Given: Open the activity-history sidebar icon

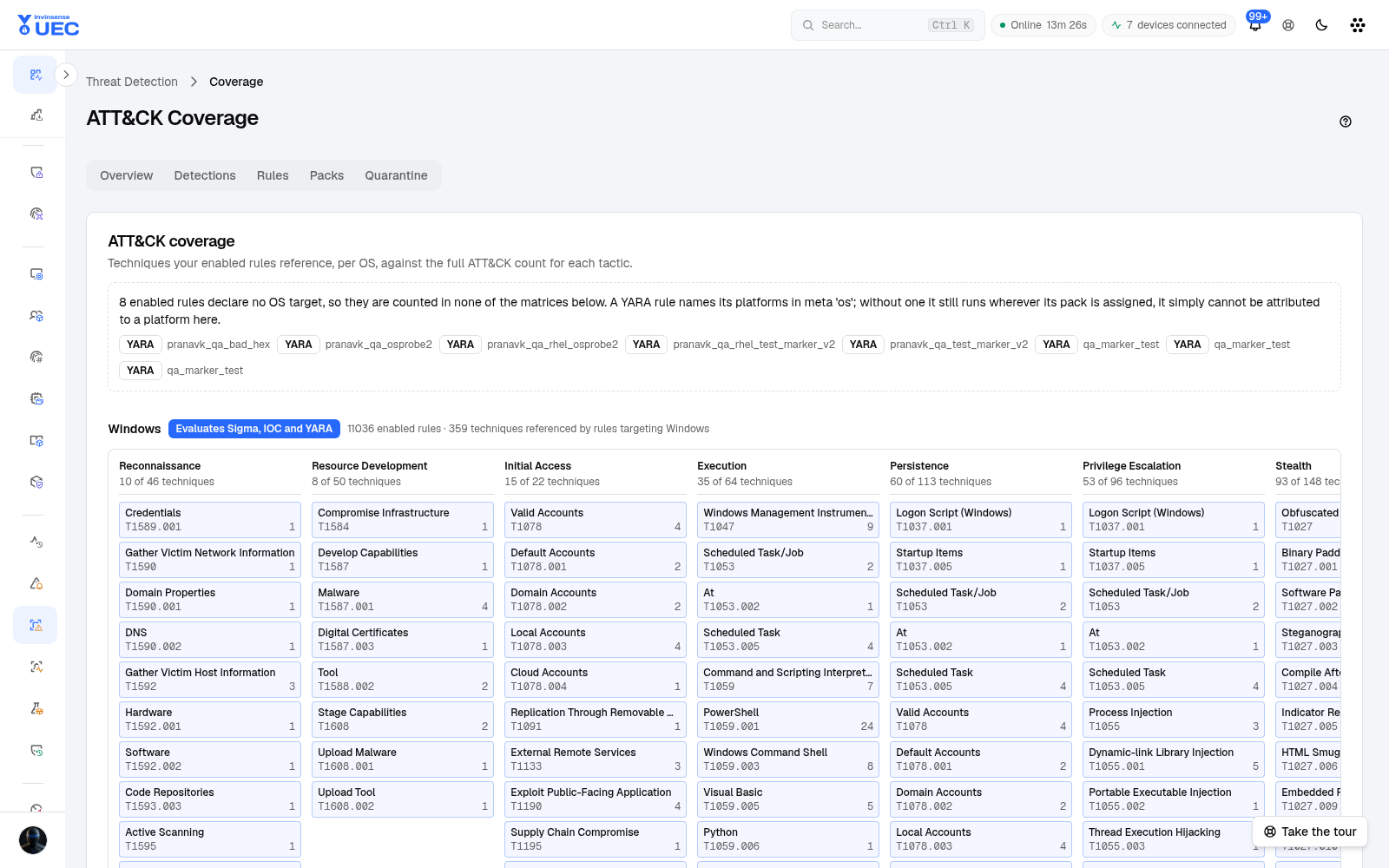Looking at the screenshot, I should point(36,542).
